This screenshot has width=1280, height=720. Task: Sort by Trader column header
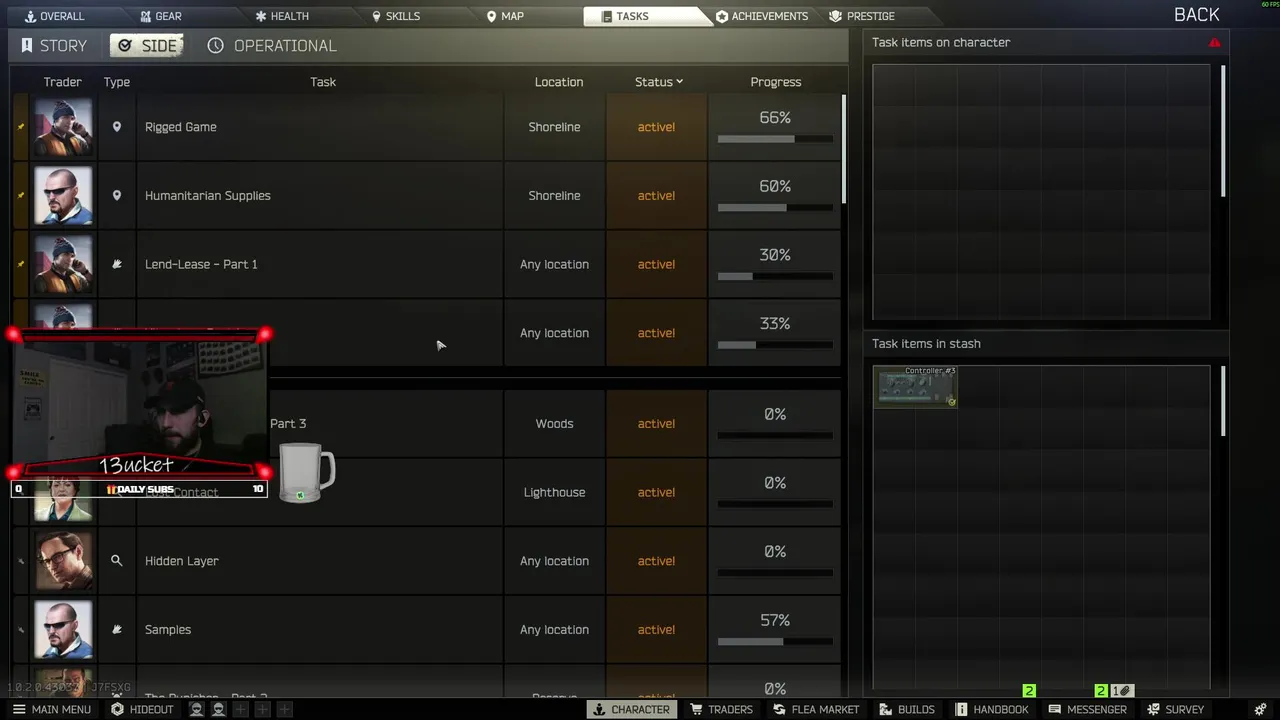62,82
